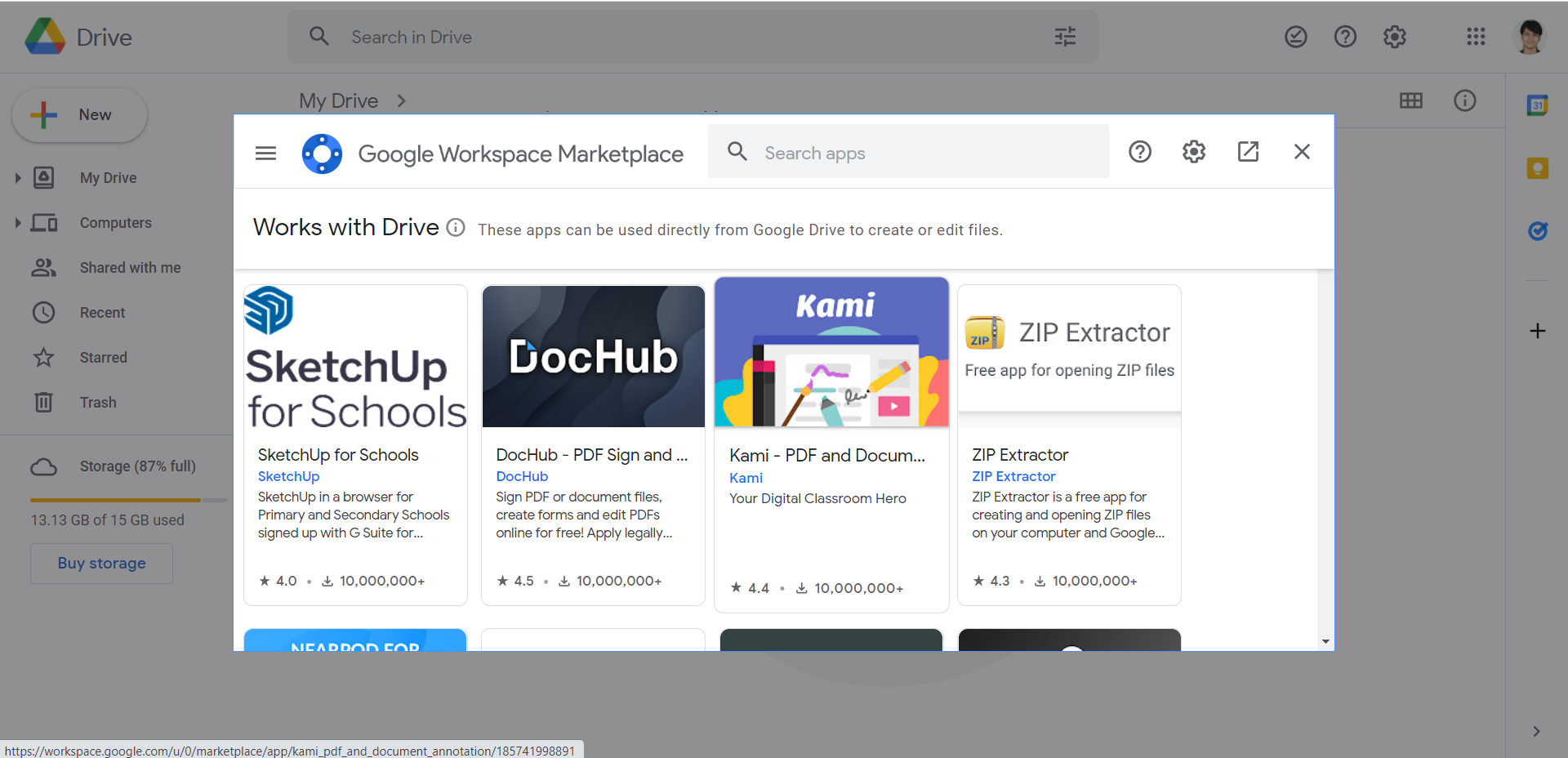Open Google Keep in the side panel

(1537, 168)
